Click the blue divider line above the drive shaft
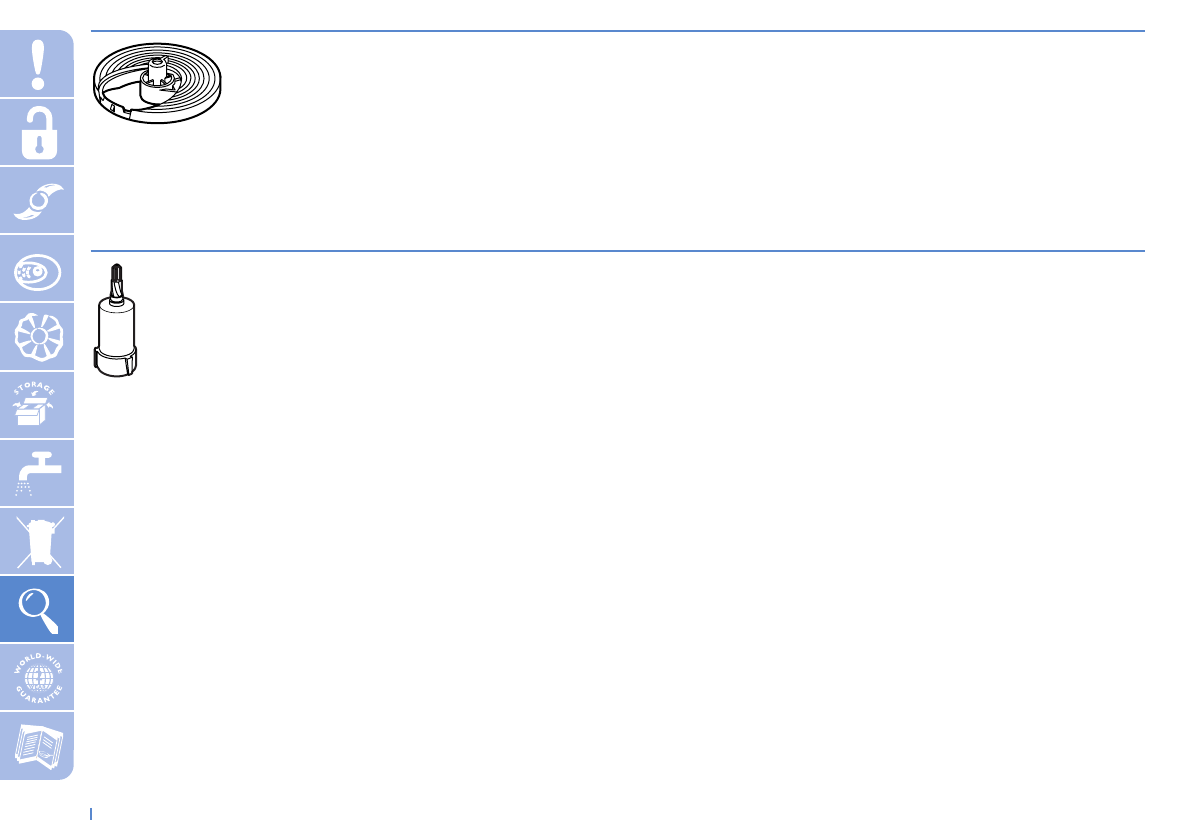The image size is (1190, 838). pos(618,250)
